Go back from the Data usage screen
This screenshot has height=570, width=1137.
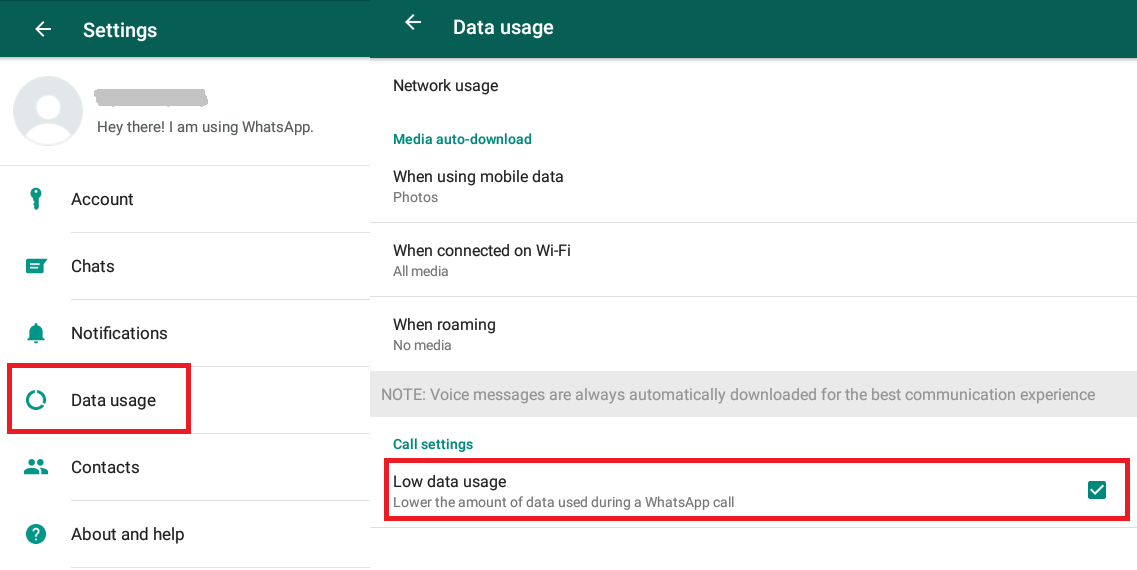click(413, 22)
